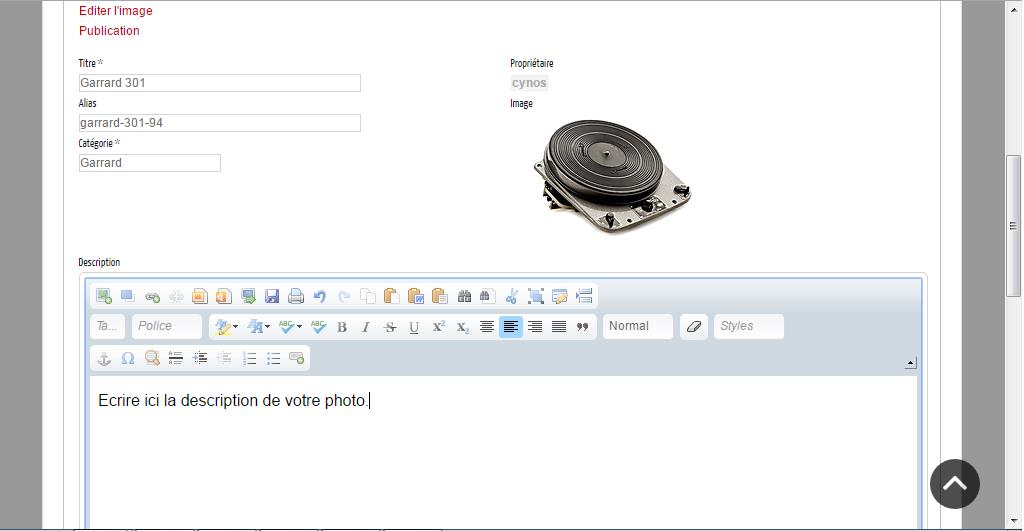Click the Print icon in editor toolbar
Screen dimensions: 1024x531
coord(296,296)
